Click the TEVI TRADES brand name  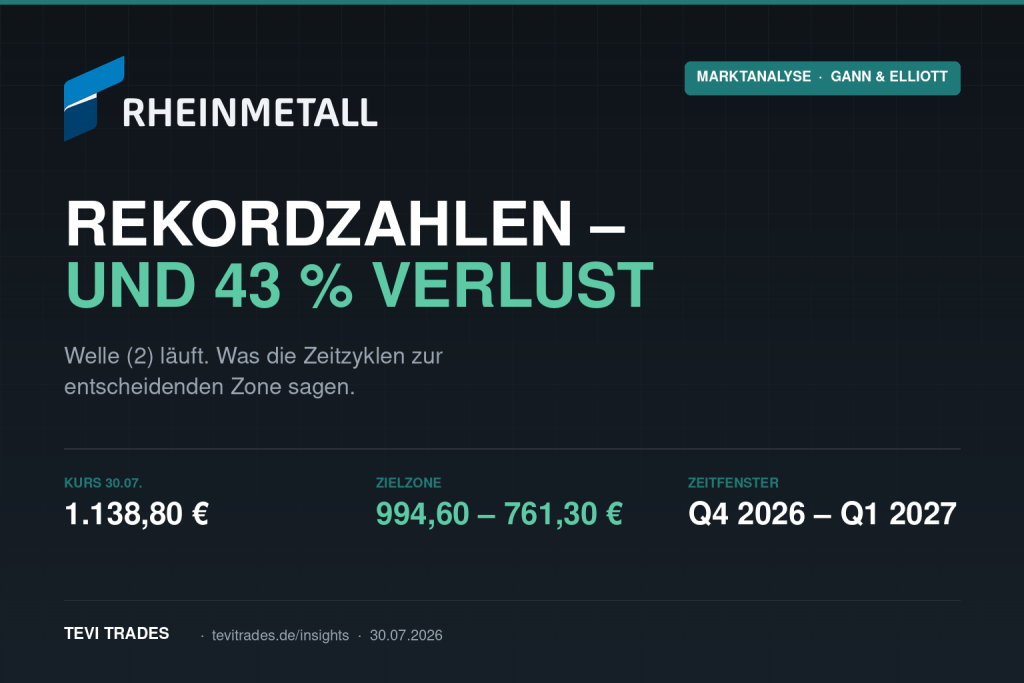pyautogui.click(x=117, y=633)
